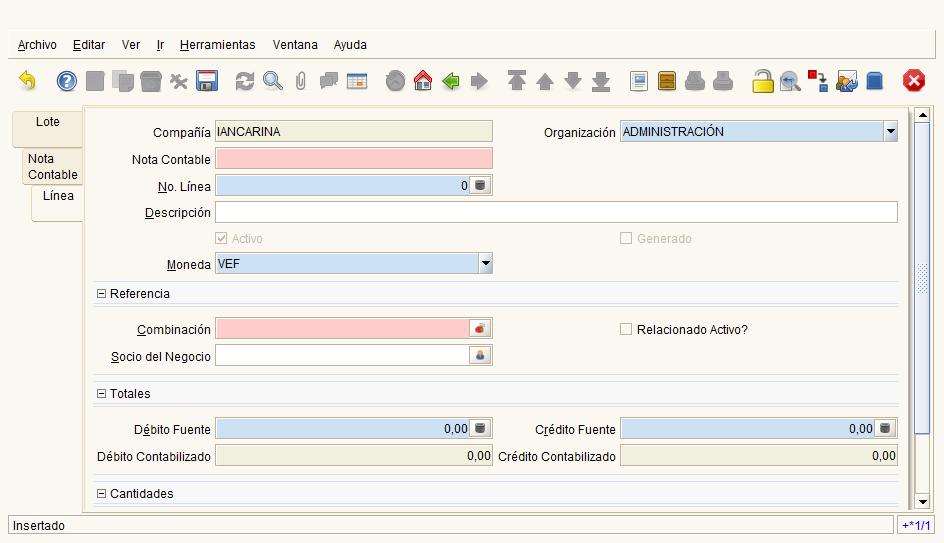944x543 pixels.
Task: Switch to the Nota Contable tab
Action: click(52, 167)
